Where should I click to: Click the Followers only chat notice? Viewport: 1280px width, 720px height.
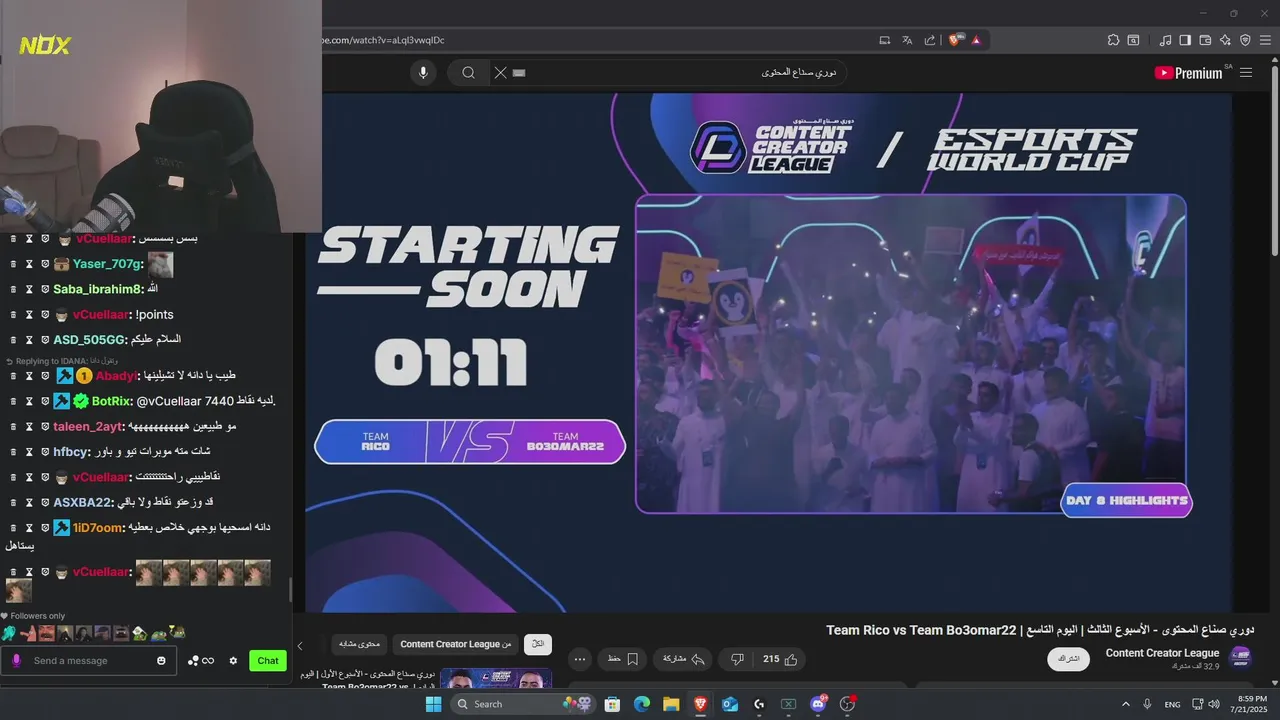[x=33, y=616]
